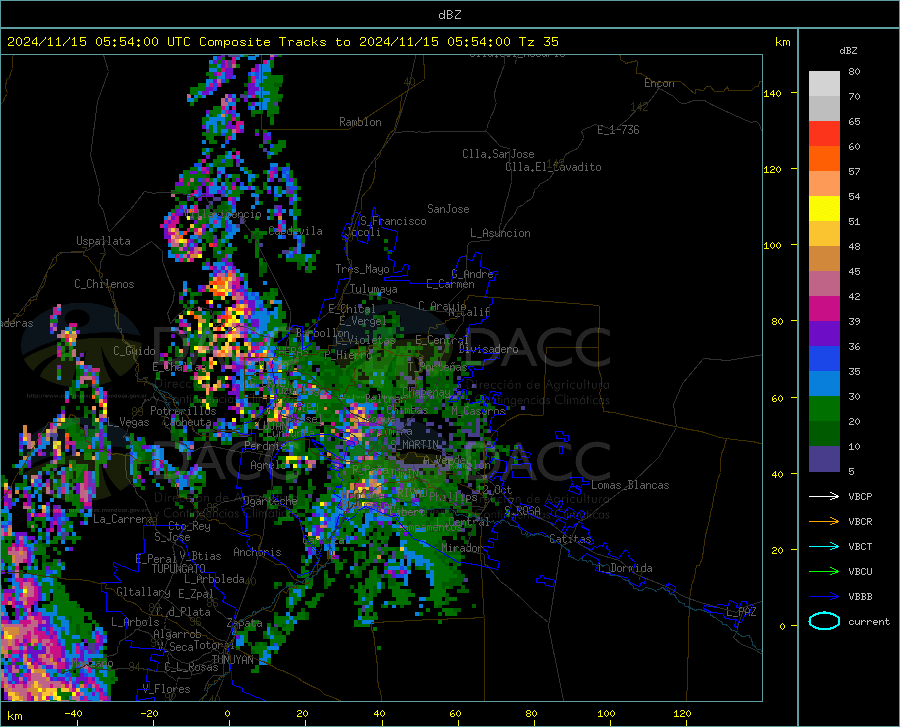Screen dimensions: 900x727
Task: Click the '60' tick on the bottom km axis
Action: [455, 713]
